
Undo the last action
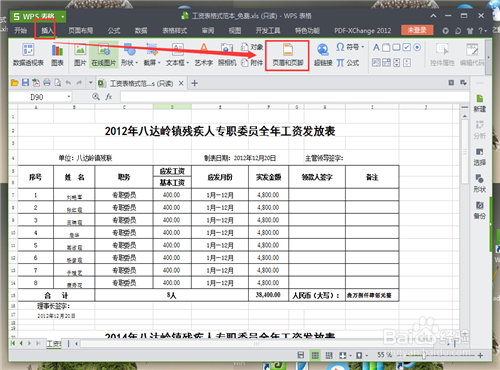click(x=68, y=83)
